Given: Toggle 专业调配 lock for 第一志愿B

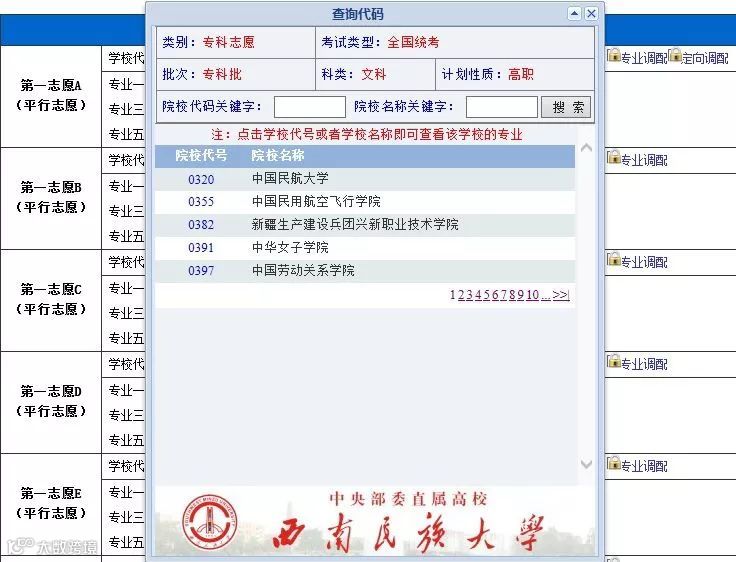Looking at the screenshot, I should 614,157.
